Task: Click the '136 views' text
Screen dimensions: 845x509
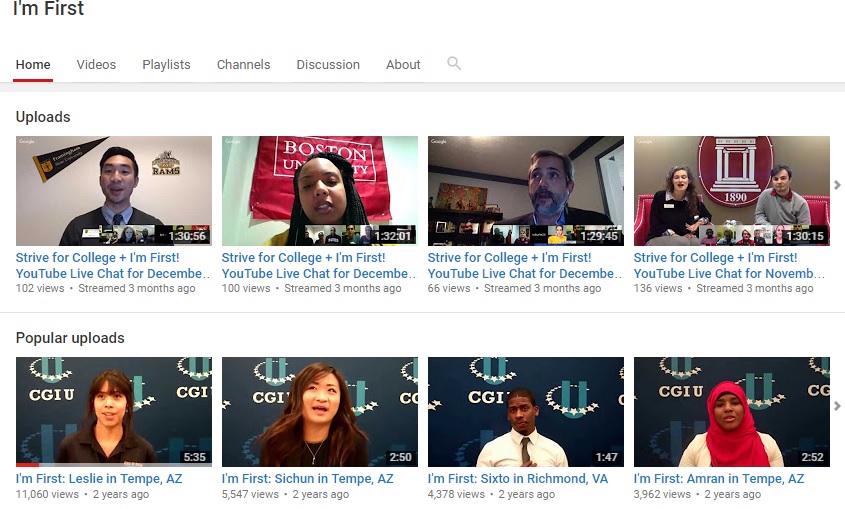Action: point(658,288)
